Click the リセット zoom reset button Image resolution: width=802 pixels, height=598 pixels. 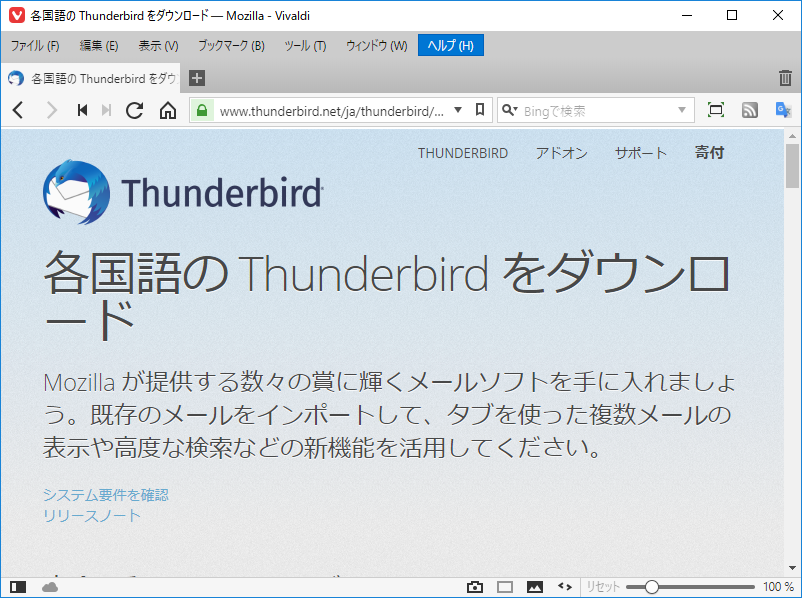603,587
